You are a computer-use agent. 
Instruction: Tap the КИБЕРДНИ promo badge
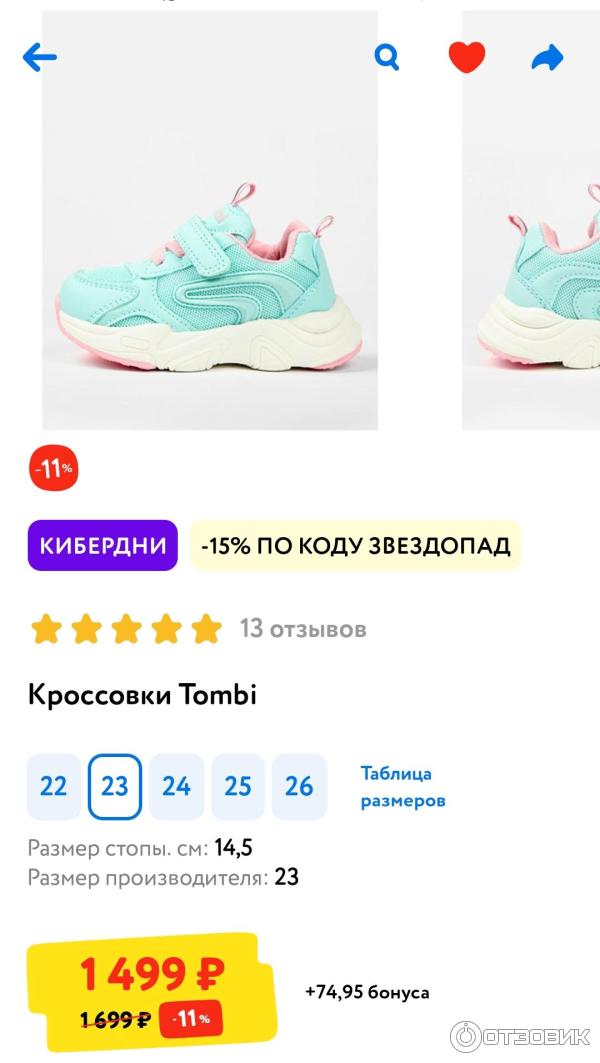click(x=102, y=545)
